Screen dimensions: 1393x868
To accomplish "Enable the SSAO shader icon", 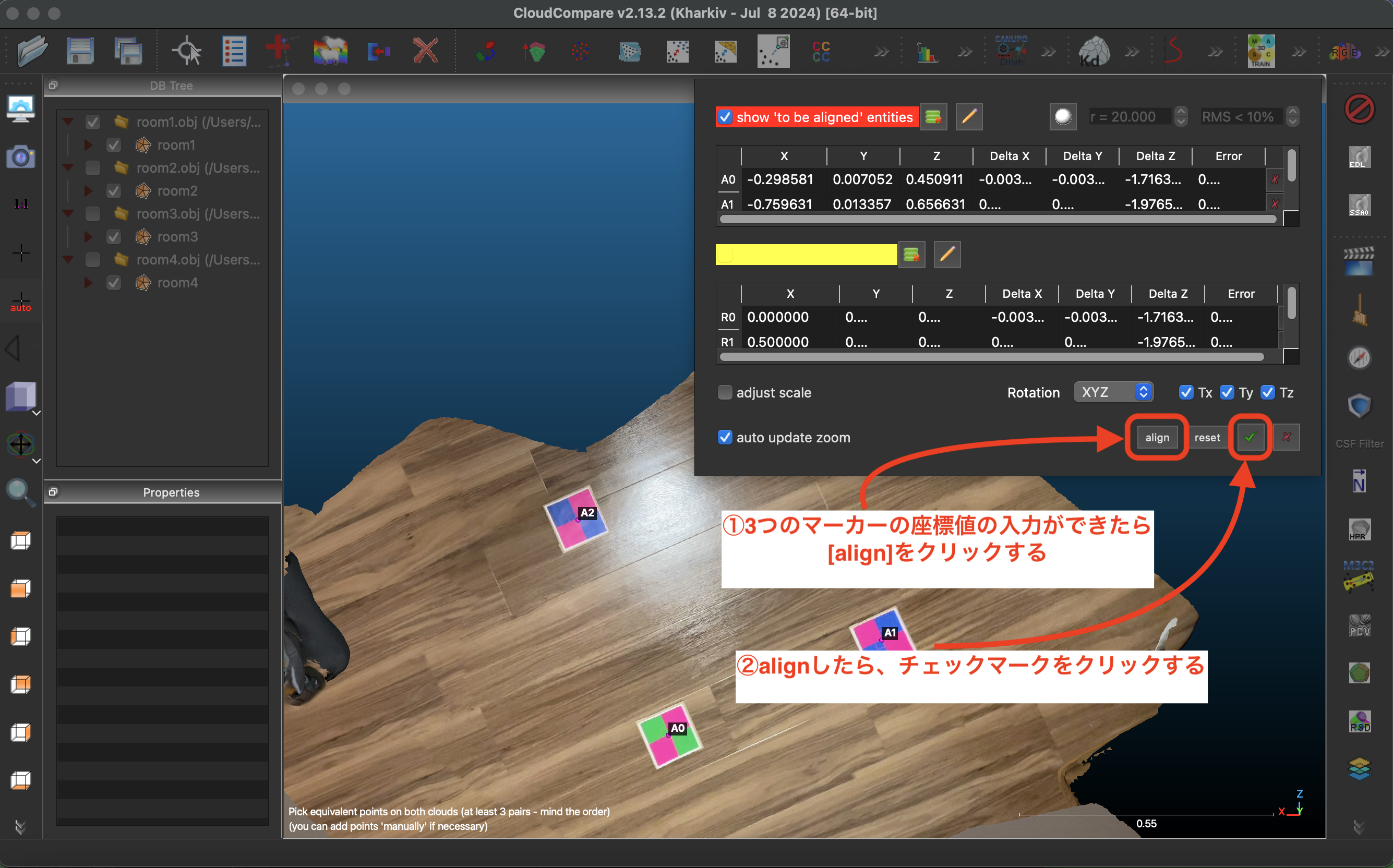I will 1359,205.
